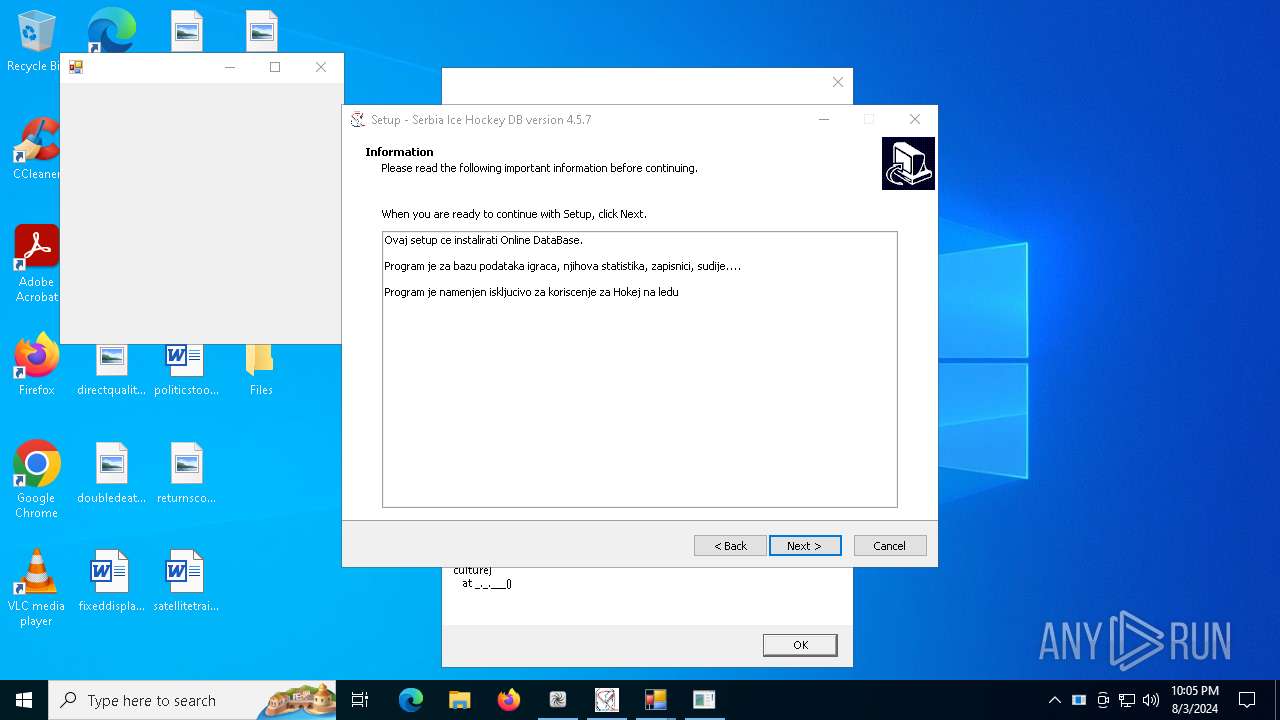This screenshot has height=720, width=1280.
Task: Close the background error dialog
Action: [838, 82]
